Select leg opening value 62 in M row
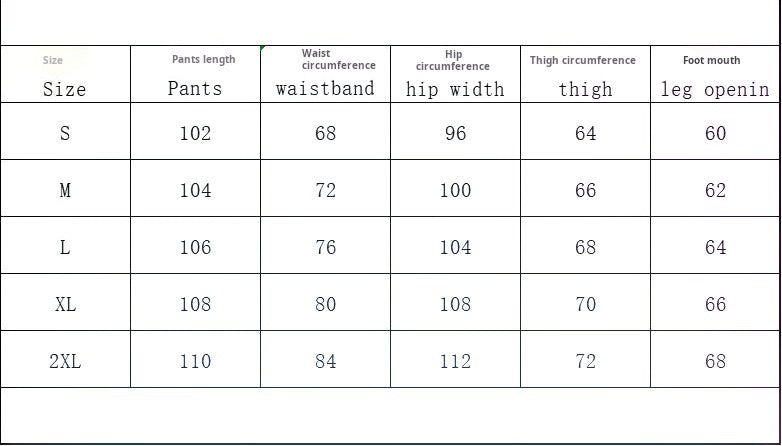This screenshot has width=782, height=446. [715, 190]
